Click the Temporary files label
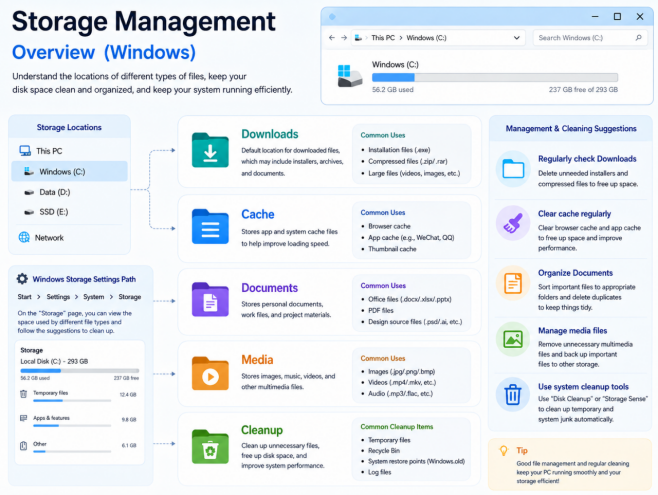The image size is (658, 495). (50, 393)
